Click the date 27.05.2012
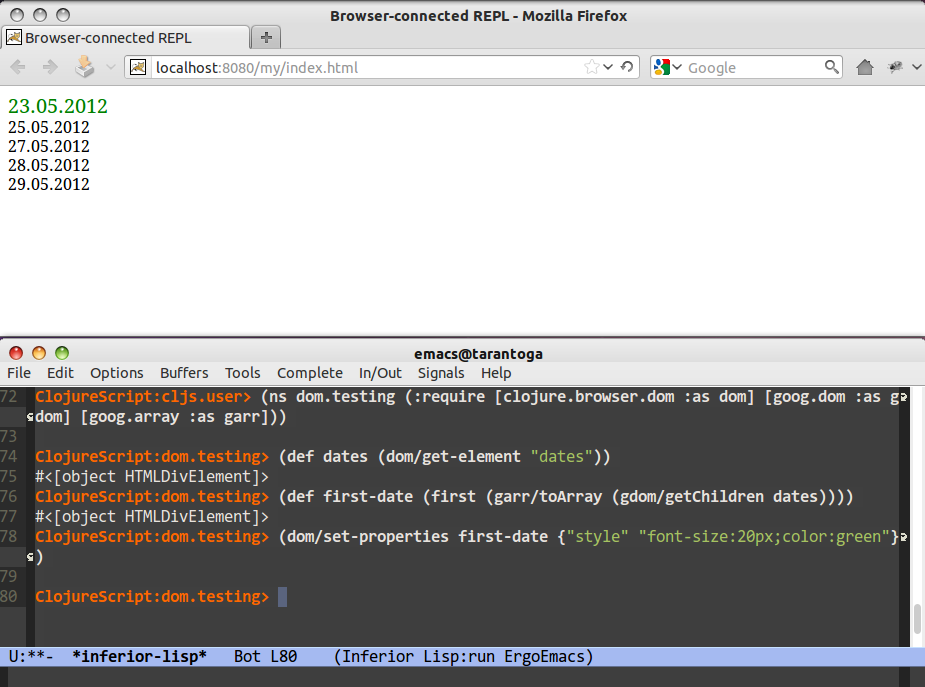Screen dimensions: 925x687 tap(49, 146)
